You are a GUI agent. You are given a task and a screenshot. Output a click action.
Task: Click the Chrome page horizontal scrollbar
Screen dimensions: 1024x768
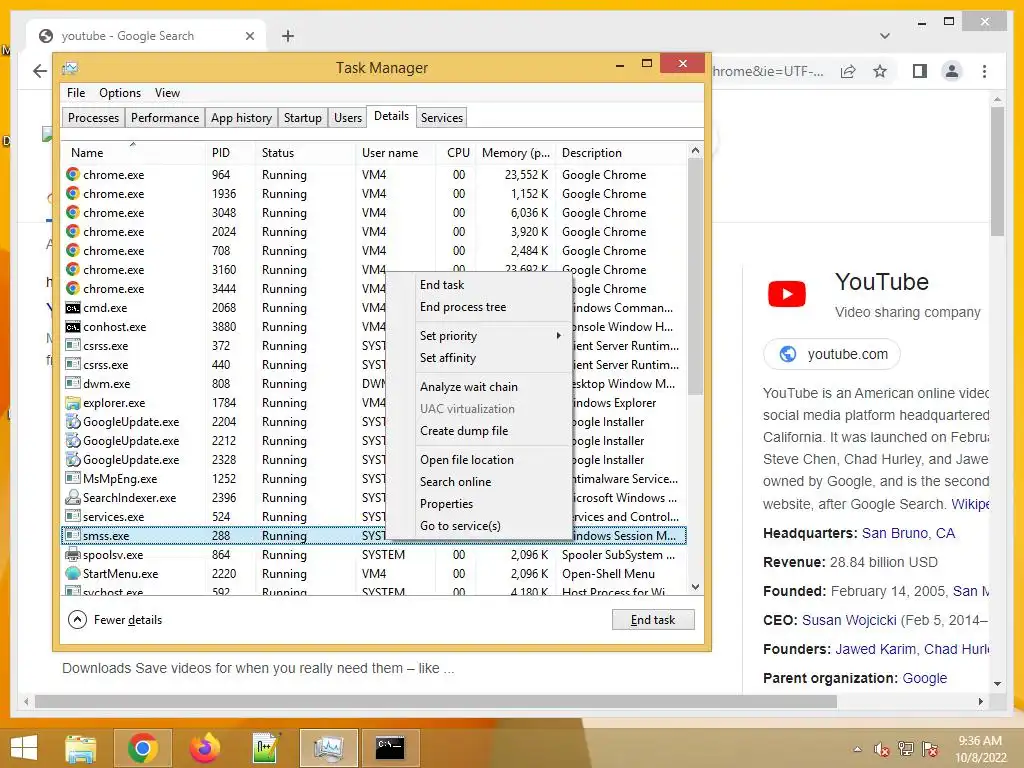[436, 701]
